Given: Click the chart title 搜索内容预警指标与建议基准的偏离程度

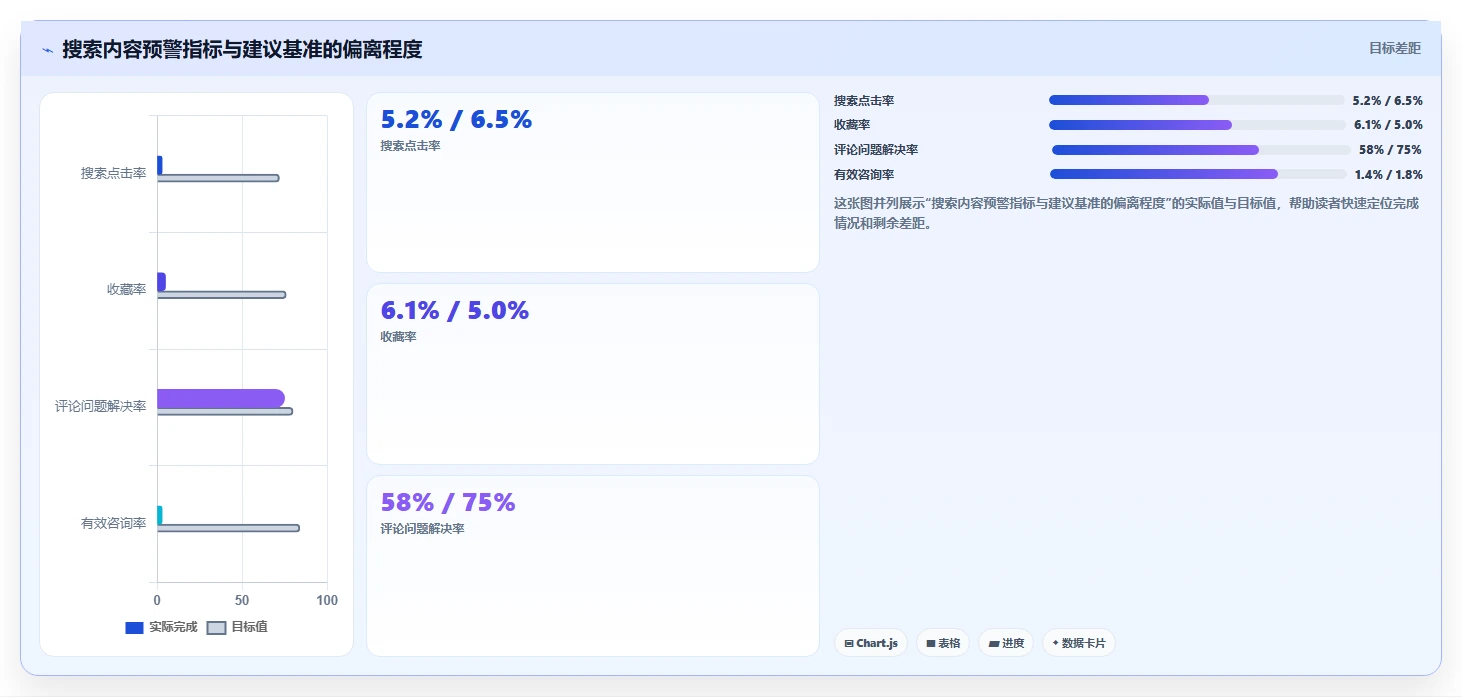Looking at the screenshot, I should coord(242,49).
